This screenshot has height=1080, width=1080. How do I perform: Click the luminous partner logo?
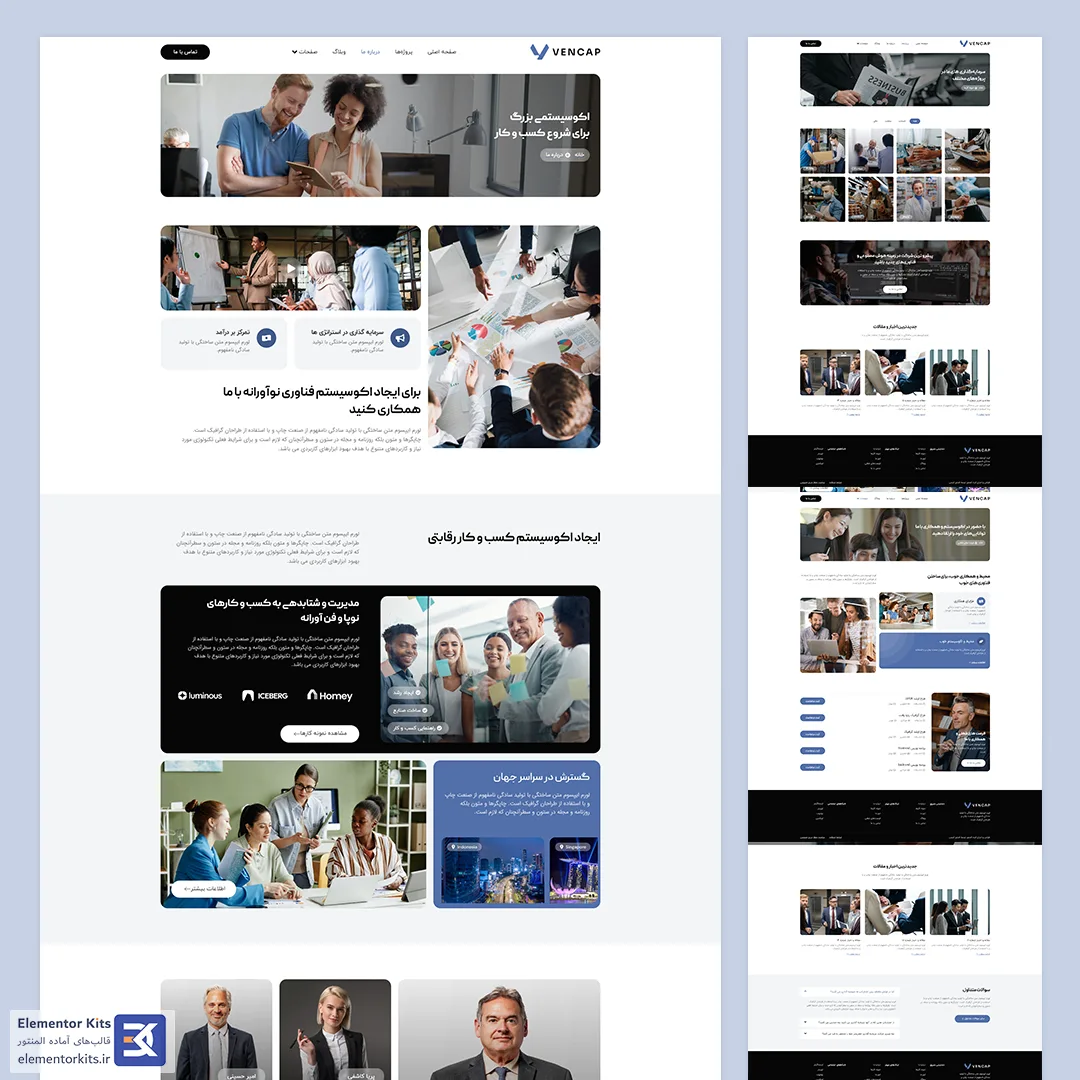[200, 696]
